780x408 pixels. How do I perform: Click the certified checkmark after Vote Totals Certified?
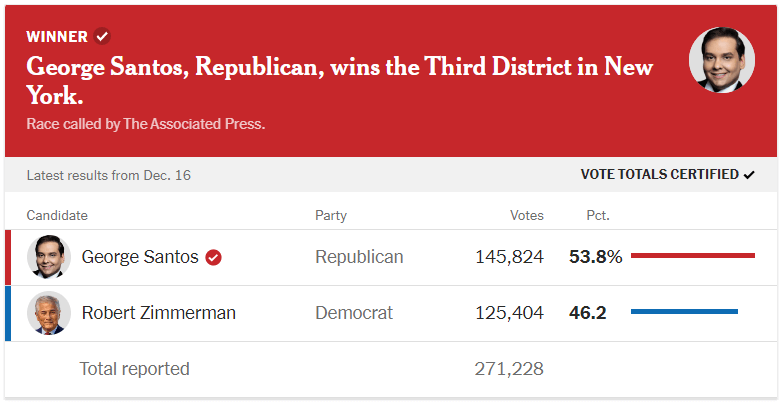(x=749, y=175)
